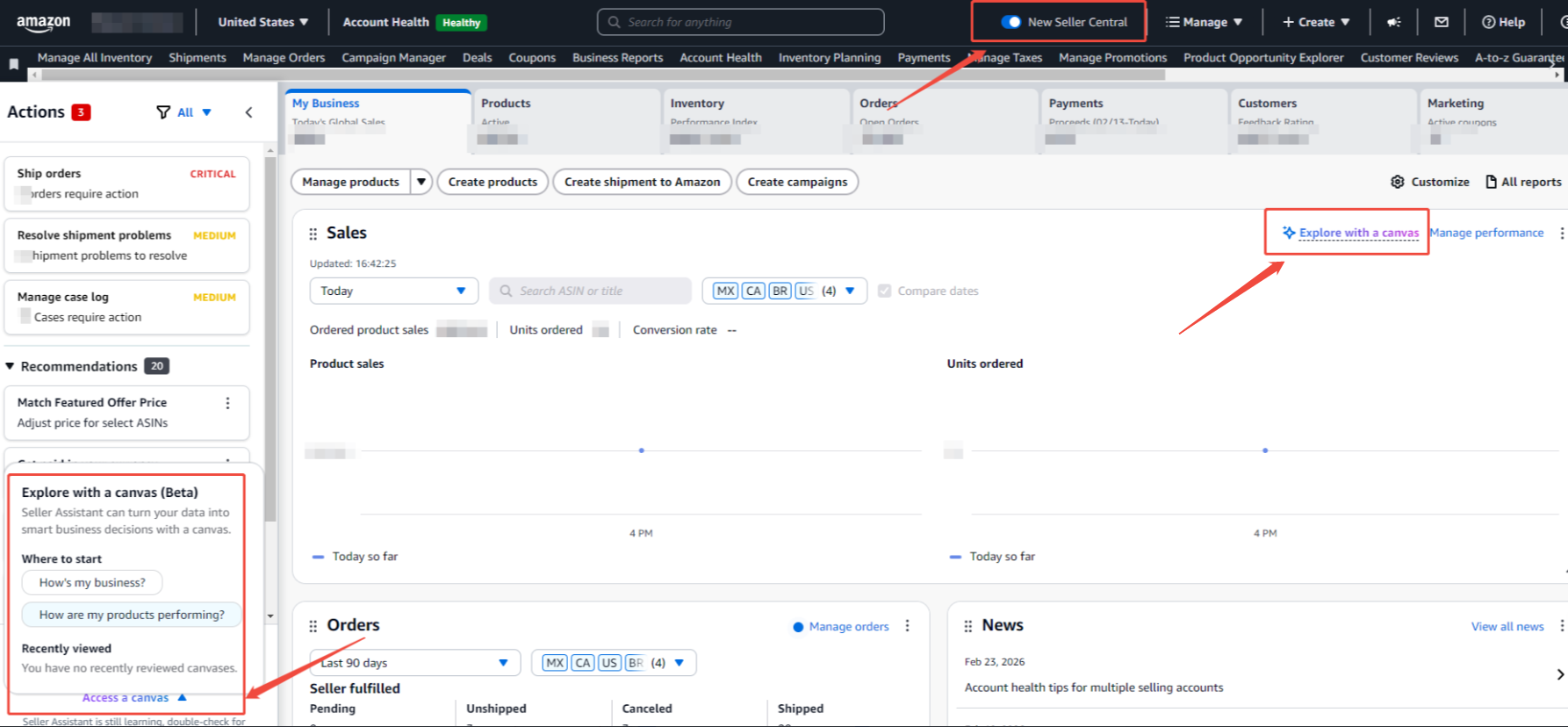Open the Today date range dropdown
This screenshot has height=727, width=1568.
393,291
